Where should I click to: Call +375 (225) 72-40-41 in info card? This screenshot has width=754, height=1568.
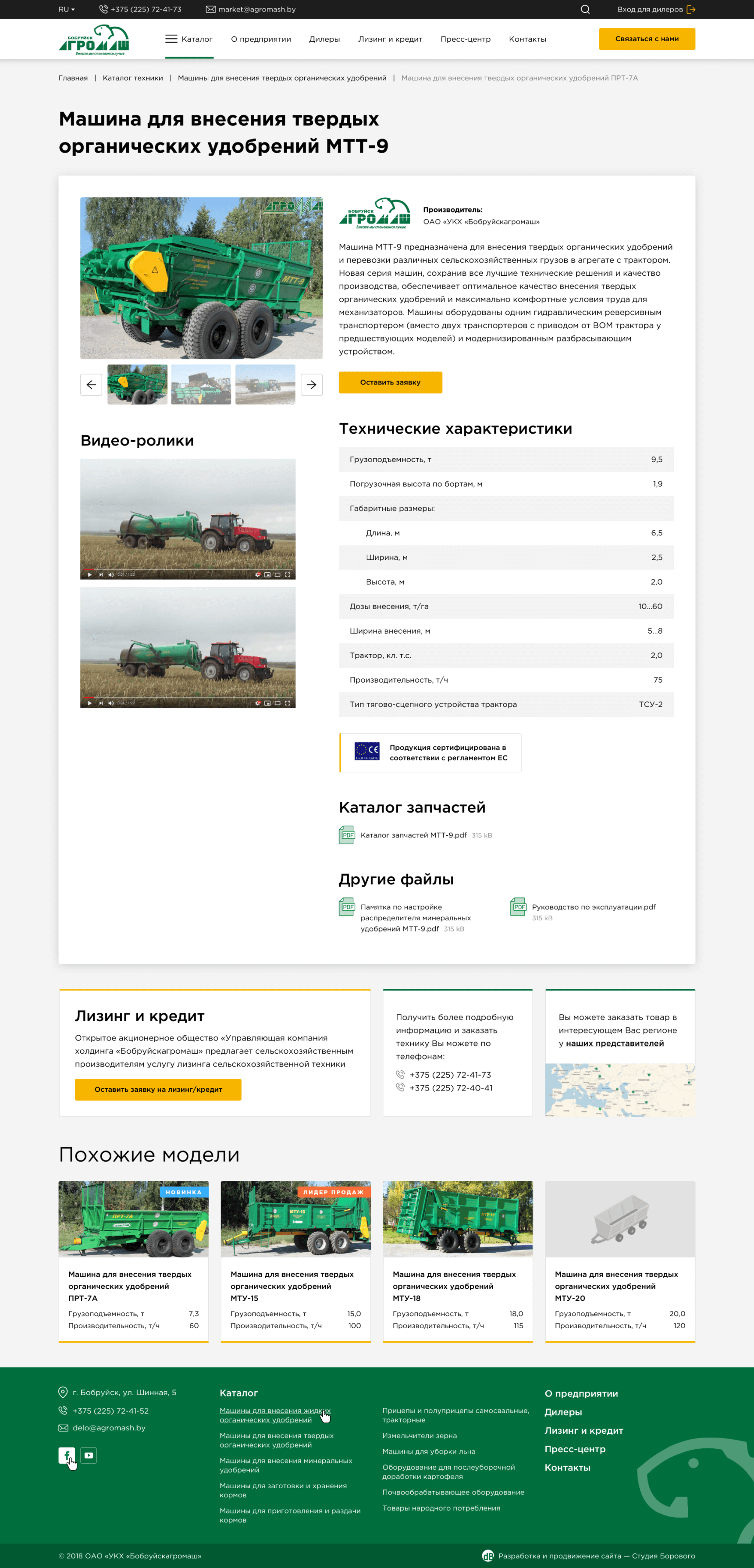[x=451, y=1088]
